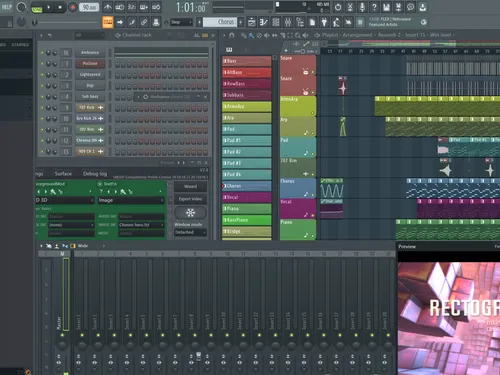The image size is (500, 375).
Task: Select the 707 Kick channel button
Action: [x=90, y=107]
